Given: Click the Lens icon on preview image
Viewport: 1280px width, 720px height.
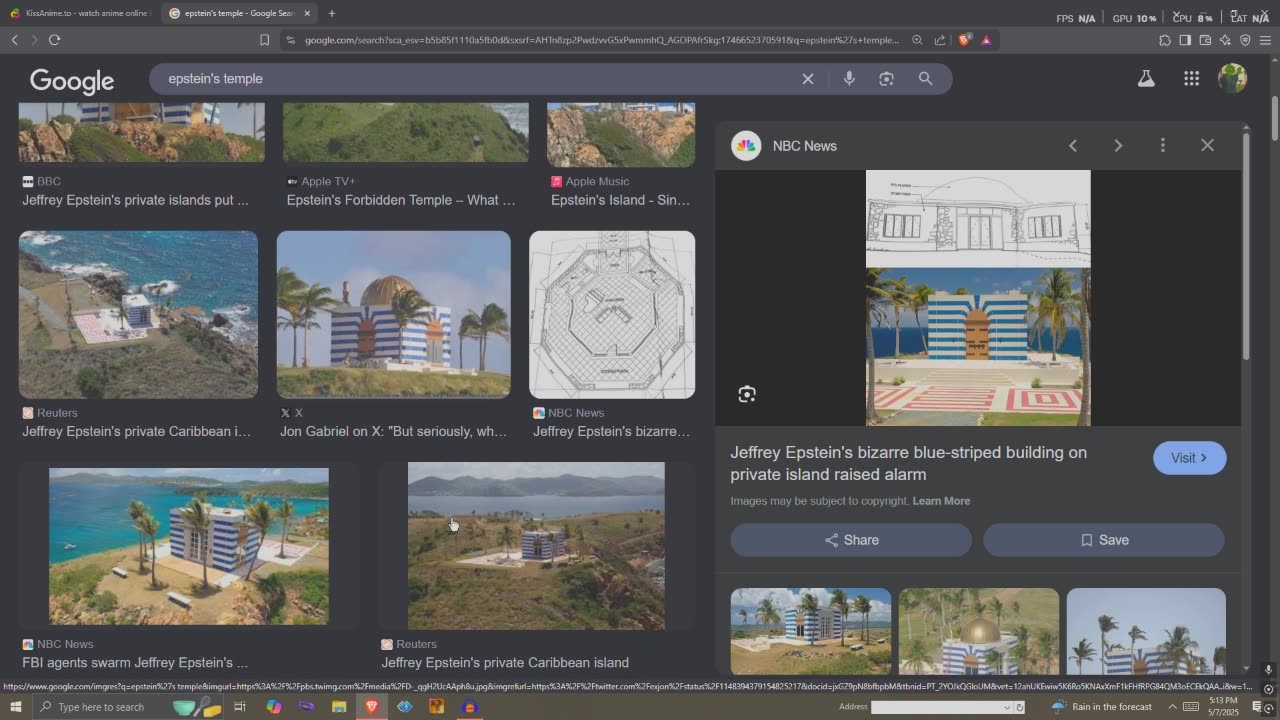Looking at the screenshot, I should [x=747, y=394].
